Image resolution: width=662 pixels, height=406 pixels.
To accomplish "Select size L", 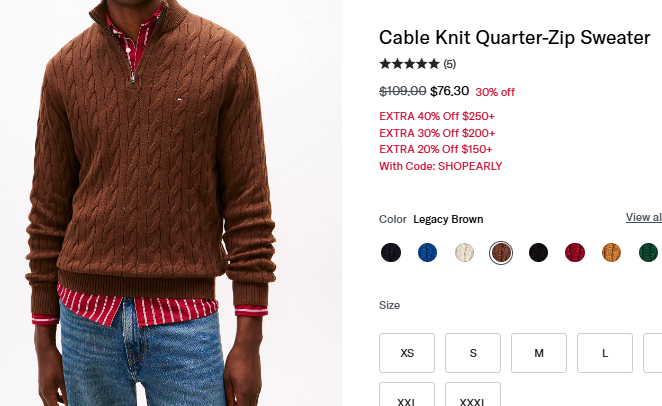I will click(605, 353).
